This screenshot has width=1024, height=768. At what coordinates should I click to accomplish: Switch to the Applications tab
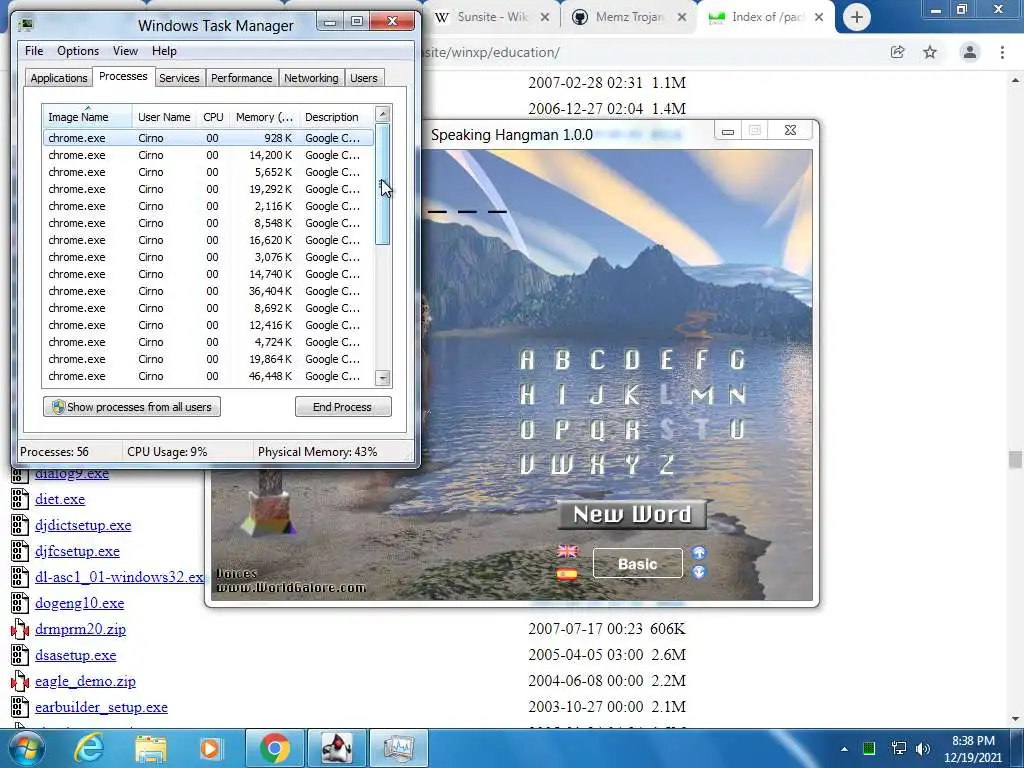click(59, 78)
